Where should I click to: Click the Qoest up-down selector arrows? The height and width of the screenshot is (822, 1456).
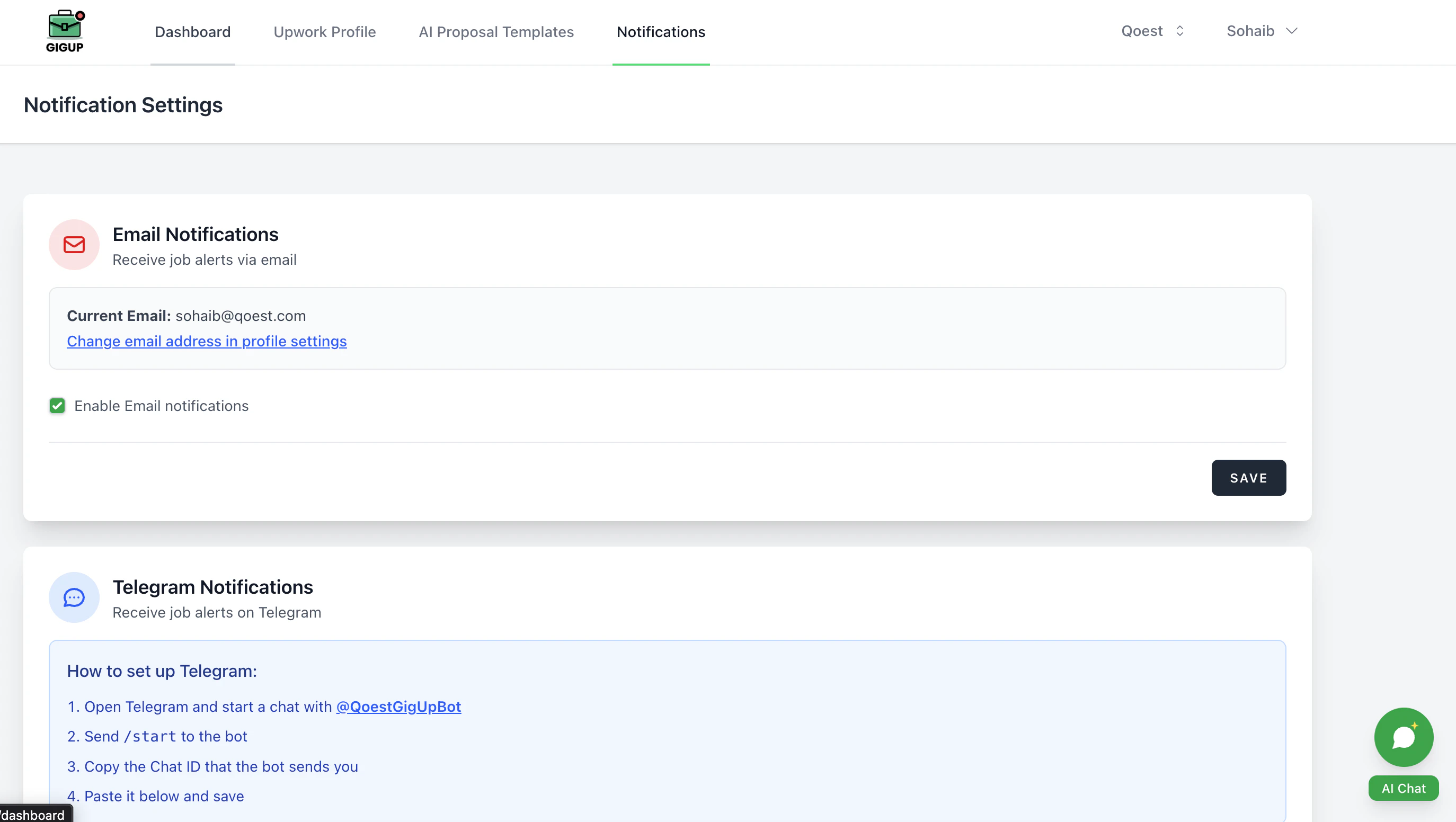pyautogui.click(x=1179, y=31)
